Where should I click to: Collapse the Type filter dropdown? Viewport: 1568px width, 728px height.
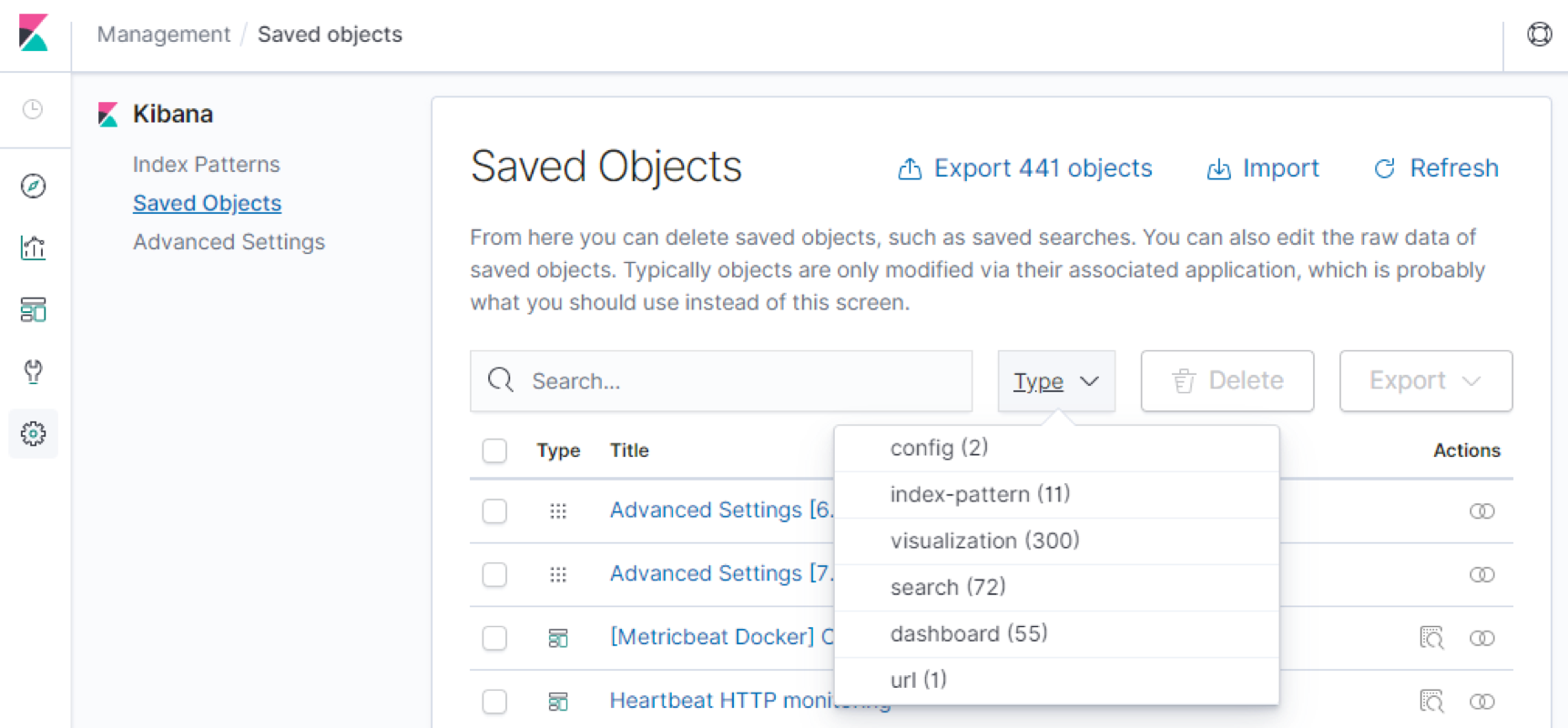(1056, 381)
